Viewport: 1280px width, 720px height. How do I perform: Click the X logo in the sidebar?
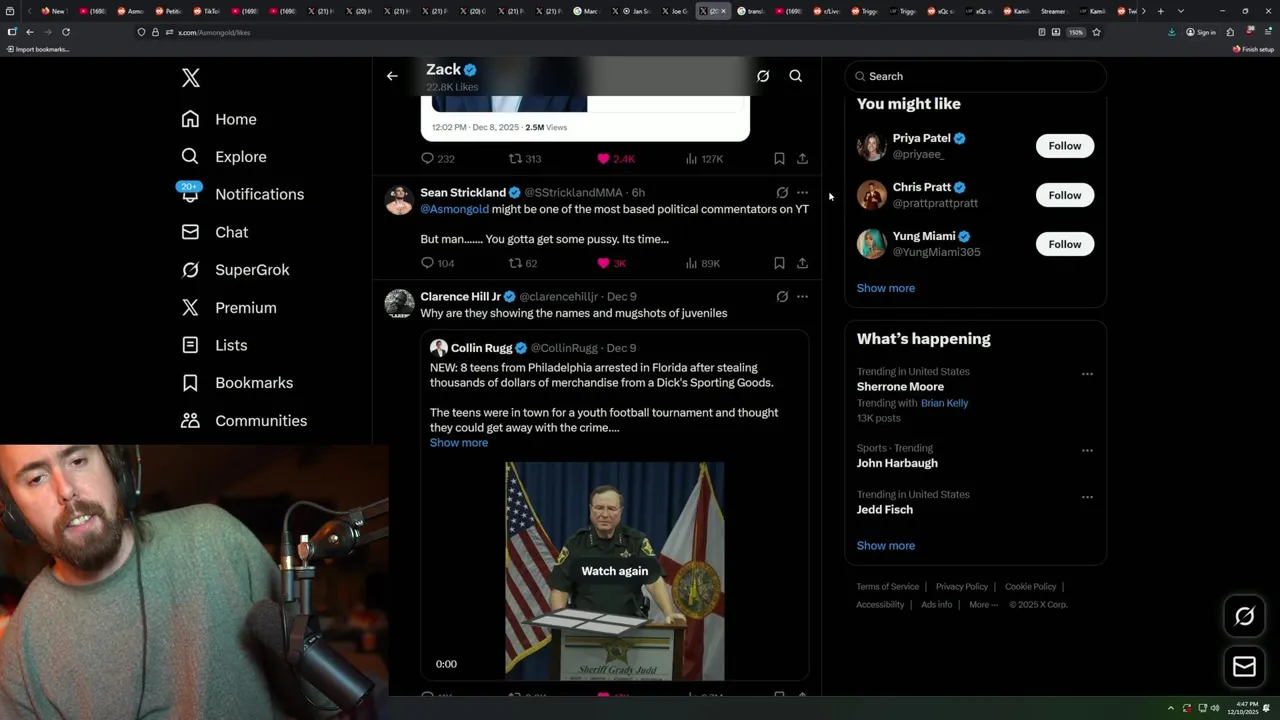tap(190, 78)
